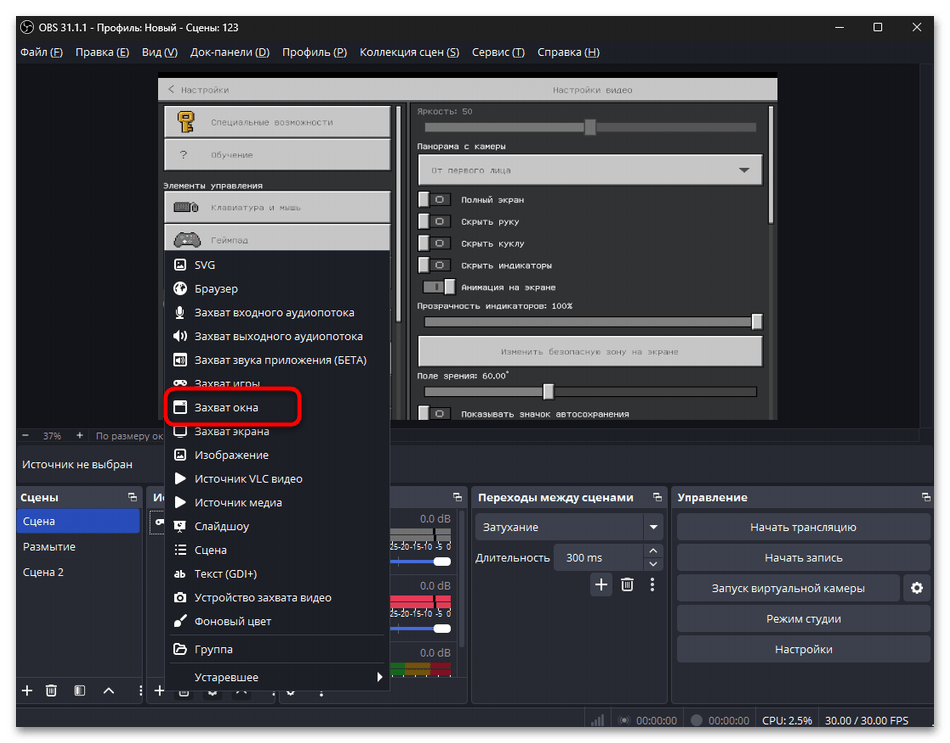Expand the Устаревшее submenu
Image resolution: width=950 pixels, height=743 pixels.
pos(277,677)
